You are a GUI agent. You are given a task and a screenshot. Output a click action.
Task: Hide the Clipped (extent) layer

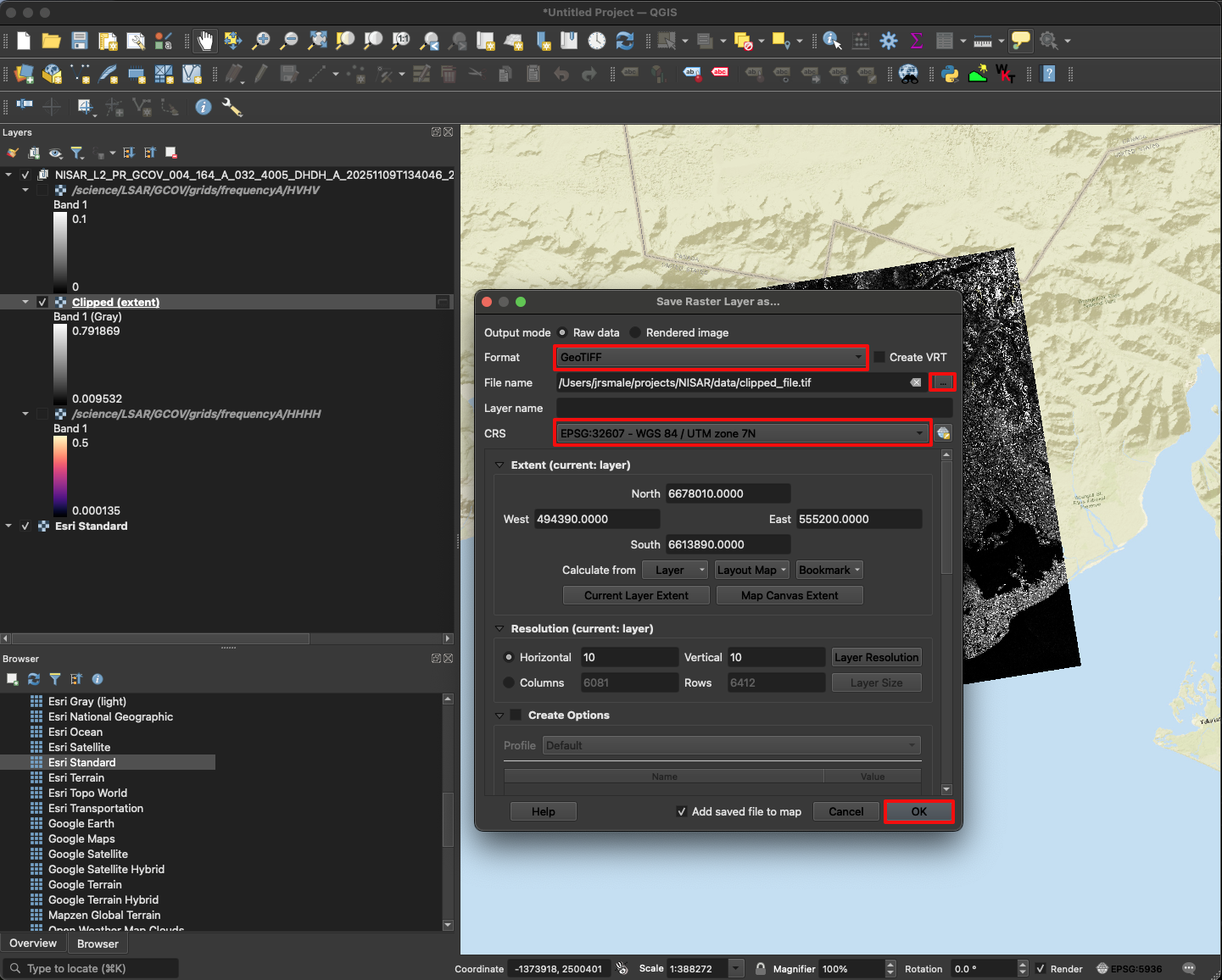pyautogui.click(x=42, y=302)
